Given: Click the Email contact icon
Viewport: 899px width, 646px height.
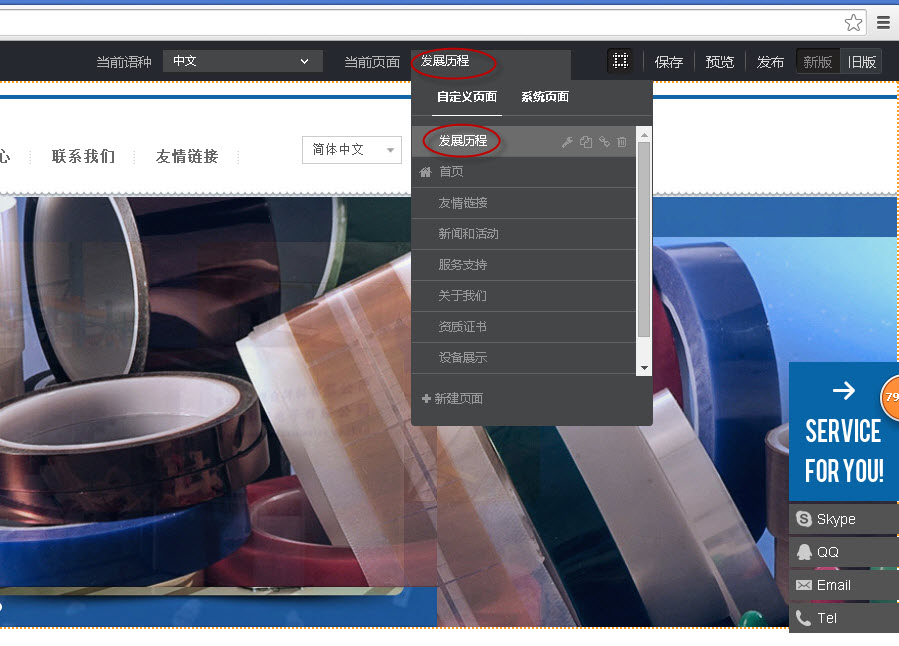Looking at the screenshot, I should click(x=804, y=584).
